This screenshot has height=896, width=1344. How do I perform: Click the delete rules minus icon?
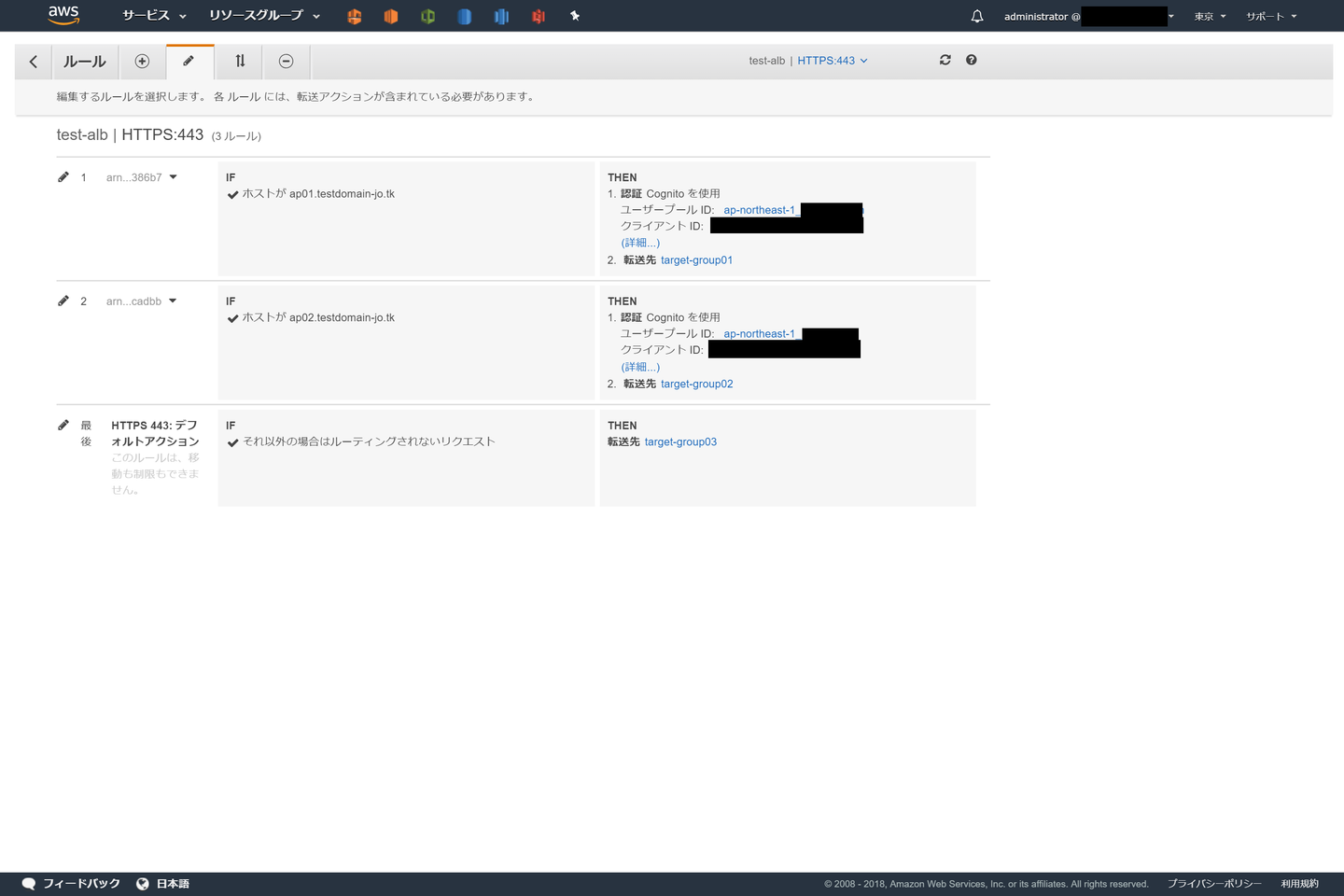pyautogui.click(x=287, y=62)
